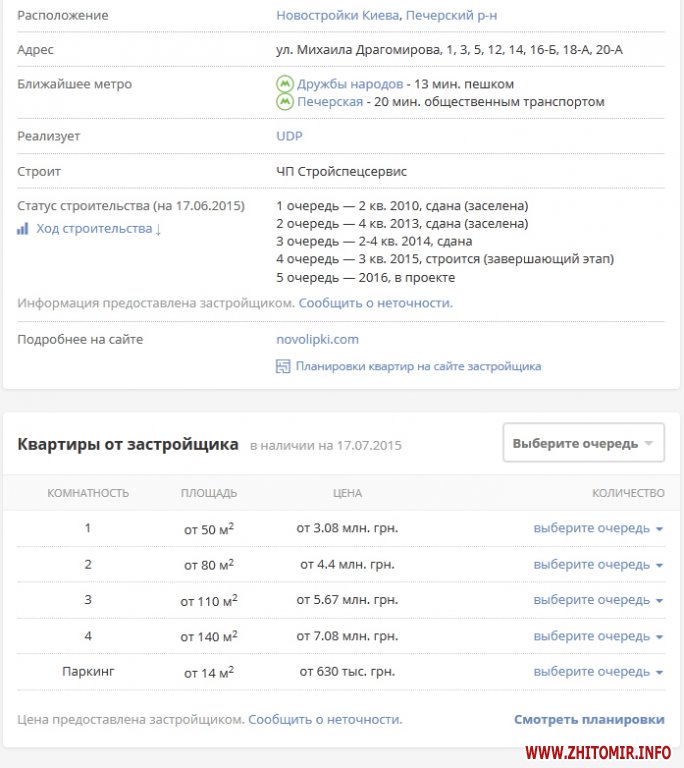Click Сообщить о неточности under the price table
The width and height of the screenshot is (684, 768).
click(325, 719)
